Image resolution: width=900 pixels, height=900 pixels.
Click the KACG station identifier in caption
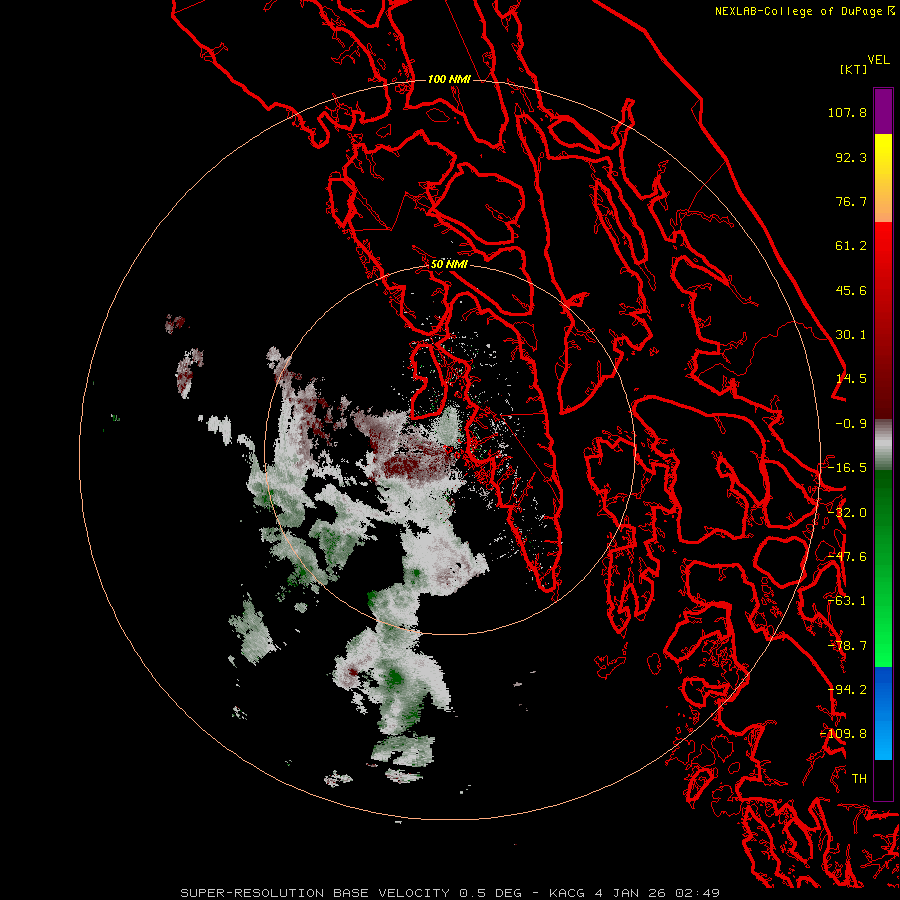pyautogui.click(x=567, y=893)
